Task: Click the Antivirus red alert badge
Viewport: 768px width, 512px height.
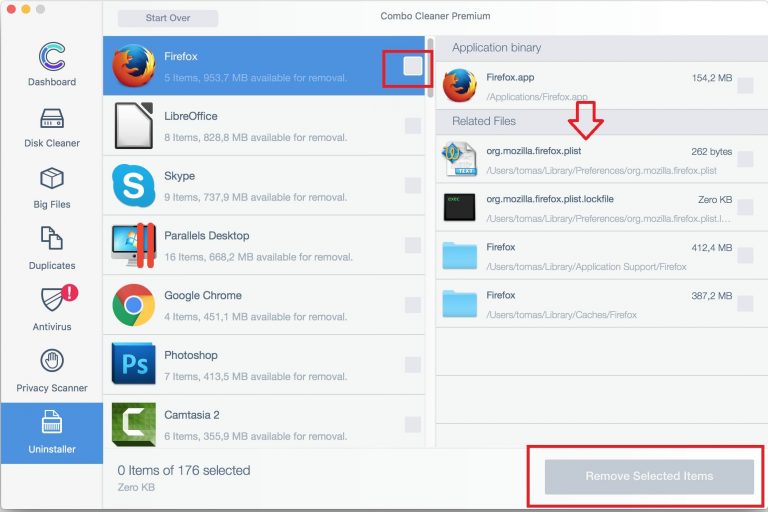Action: [x=70, y=293]
